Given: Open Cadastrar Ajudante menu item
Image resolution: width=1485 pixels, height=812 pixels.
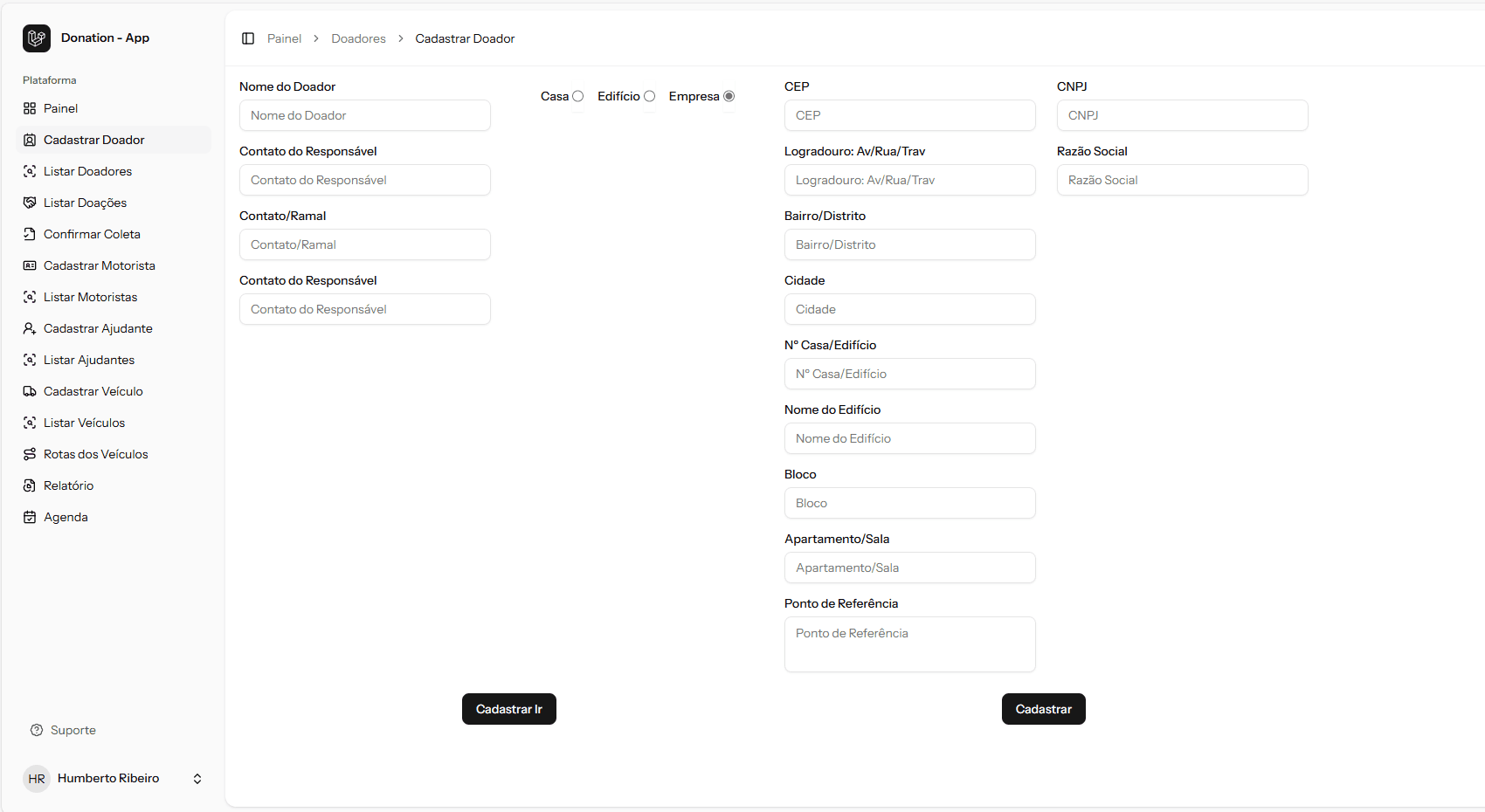Looking at the screenshot, I should pyautogui.click(x=114, y=328).
